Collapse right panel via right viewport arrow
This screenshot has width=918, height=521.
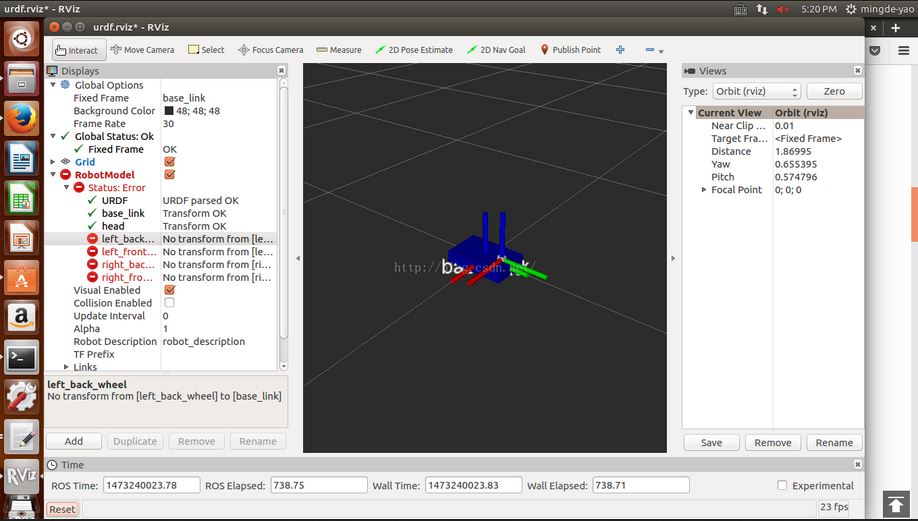[x=673, y=258]
